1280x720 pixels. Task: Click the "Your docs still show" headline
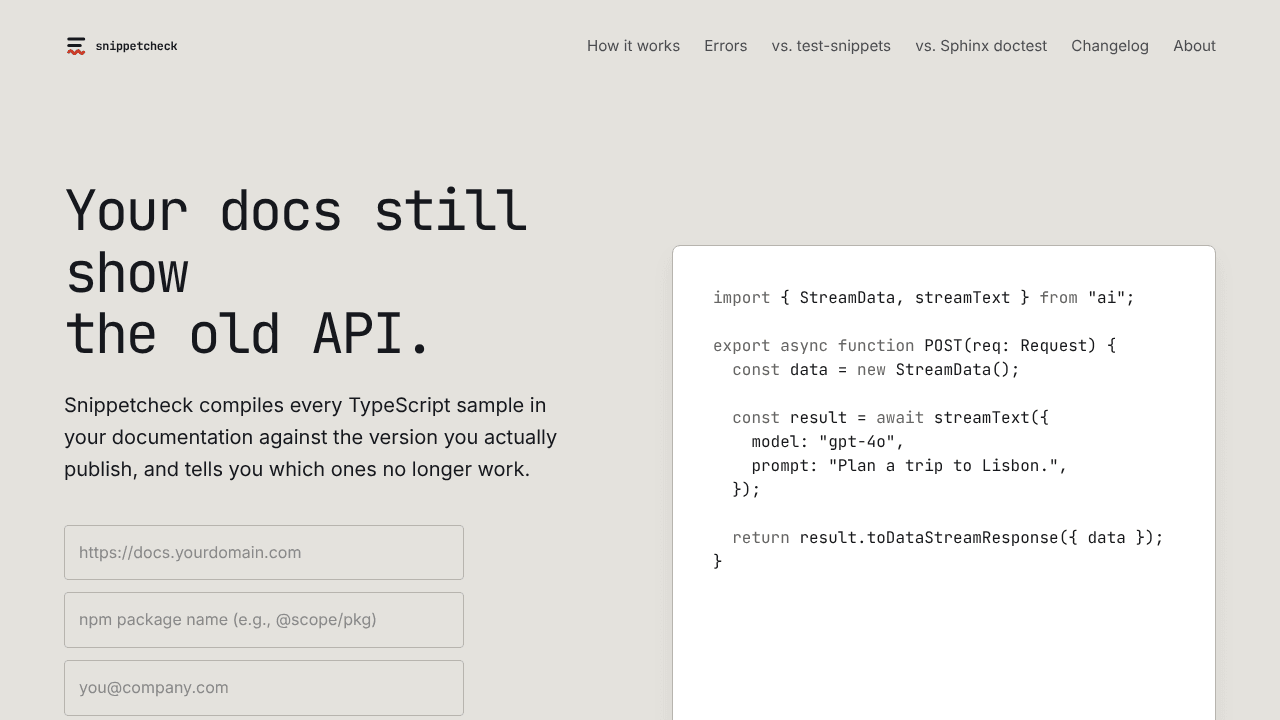tap(297, 272)
